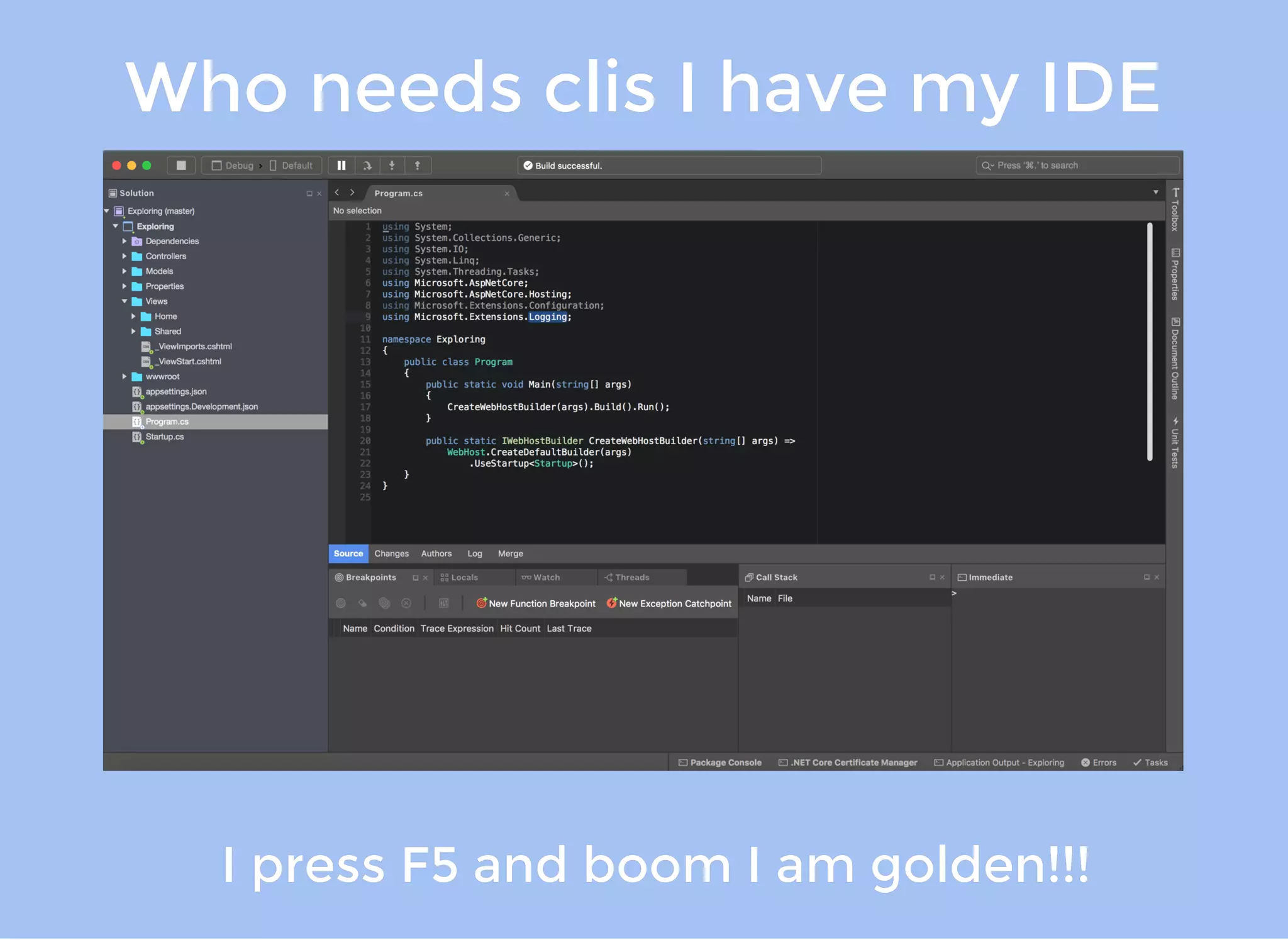Image resolution: width=1288 pixels, height=940 pixels.
Task: Click New Exception Catchpoint button
Action: click(x=669, y=603)
